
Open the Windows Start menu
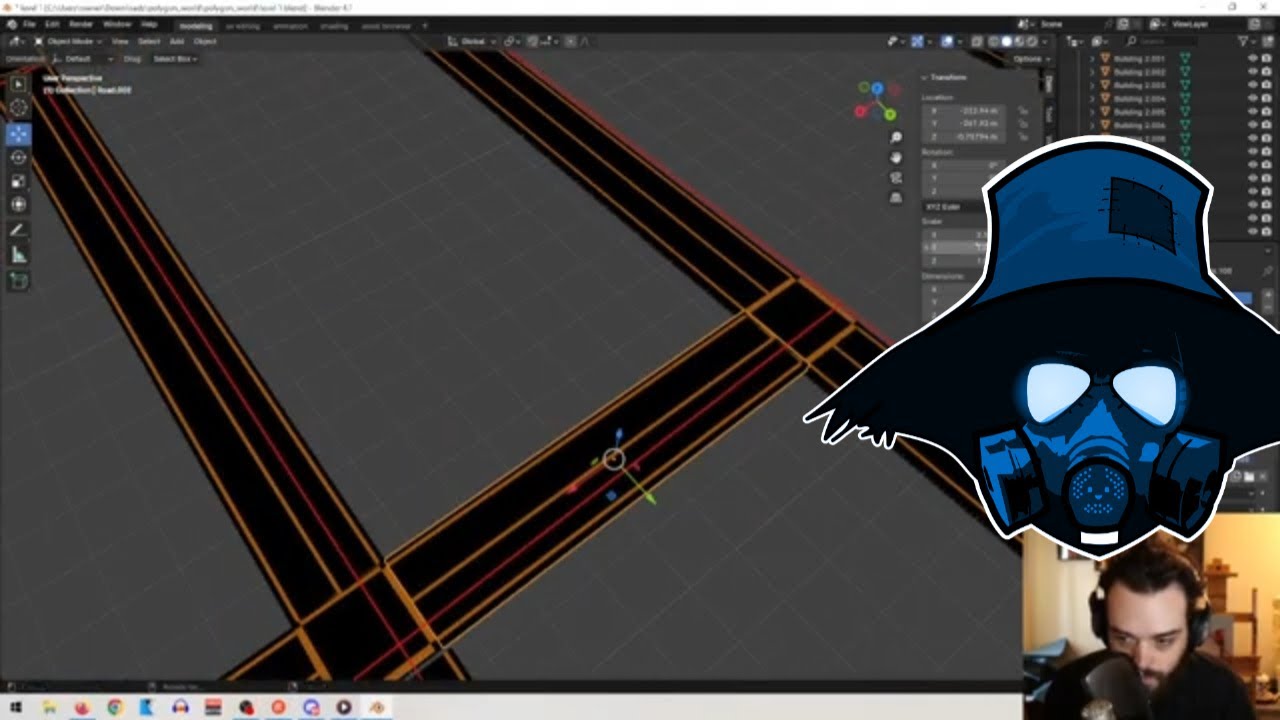coord(16,707)
